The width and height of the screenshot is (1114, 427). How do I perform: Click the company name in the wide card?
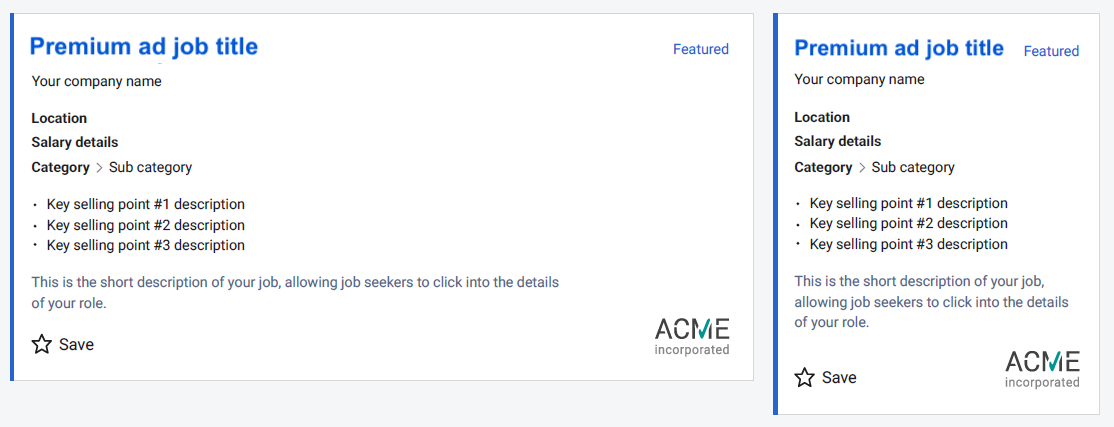[96, 81]
